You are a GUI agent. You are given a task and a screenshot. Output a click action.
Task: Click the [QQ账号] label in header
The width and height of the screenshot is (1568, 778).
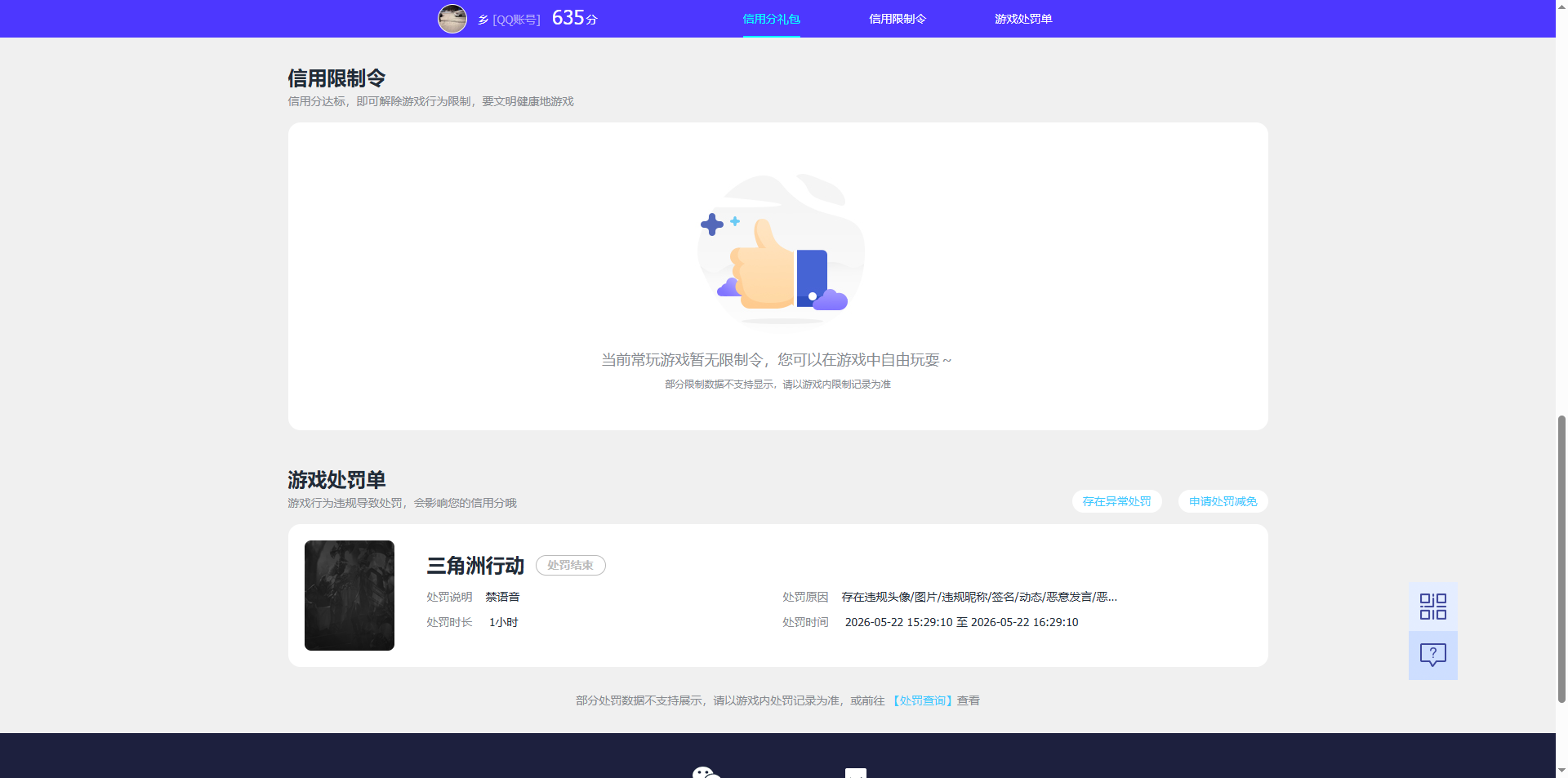click(x=516, y=20)
